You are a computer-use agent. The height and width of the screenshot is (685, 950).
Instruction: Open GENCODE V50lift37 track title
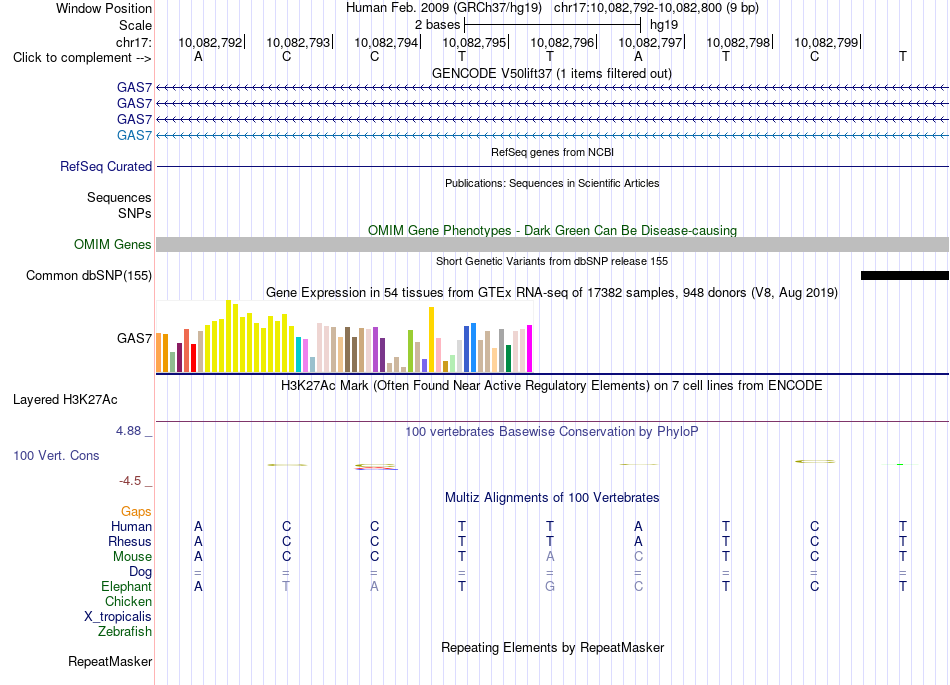[x=552, y=73]
